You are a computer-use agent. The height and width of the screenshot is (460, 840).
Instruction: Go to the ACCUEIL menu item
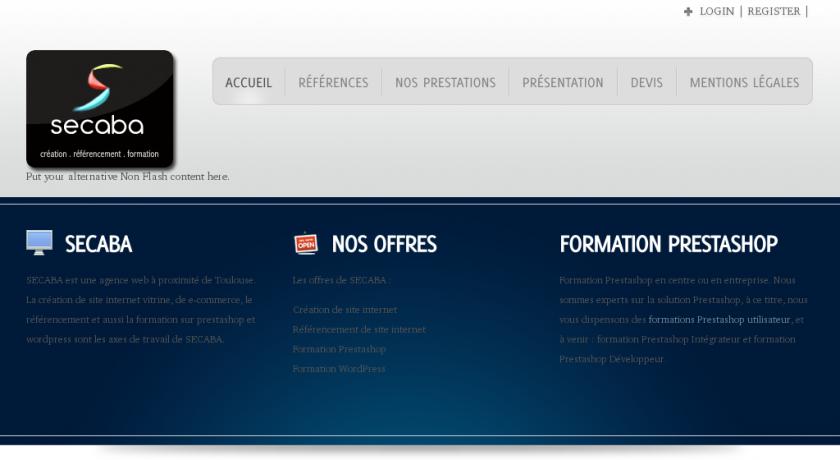coord(249,82)
